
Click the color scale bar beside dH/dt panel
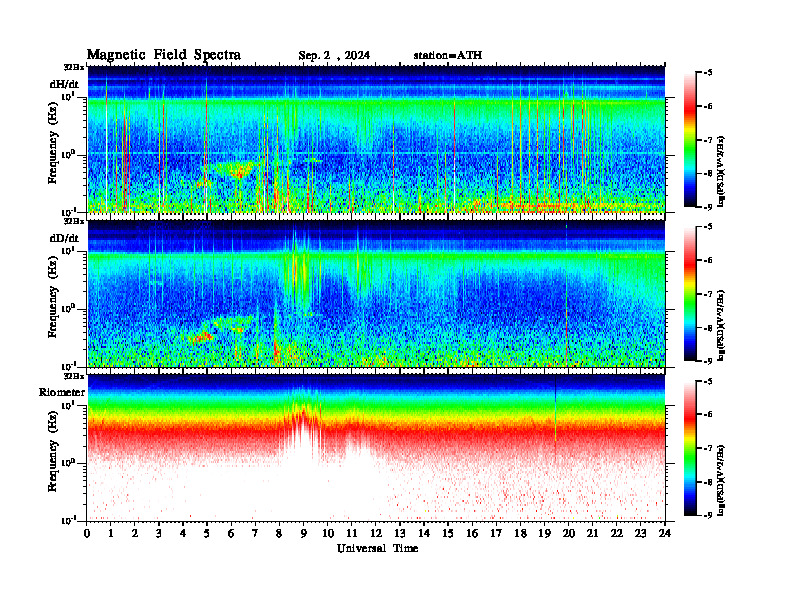(690, 139)
